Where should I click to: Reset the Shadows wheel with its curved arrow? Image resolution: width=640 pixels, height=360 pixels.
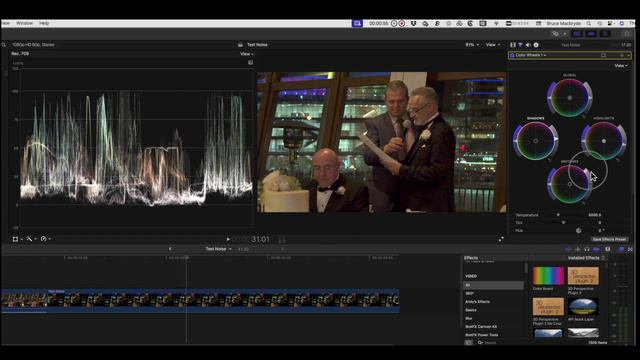tap(550, 160)
